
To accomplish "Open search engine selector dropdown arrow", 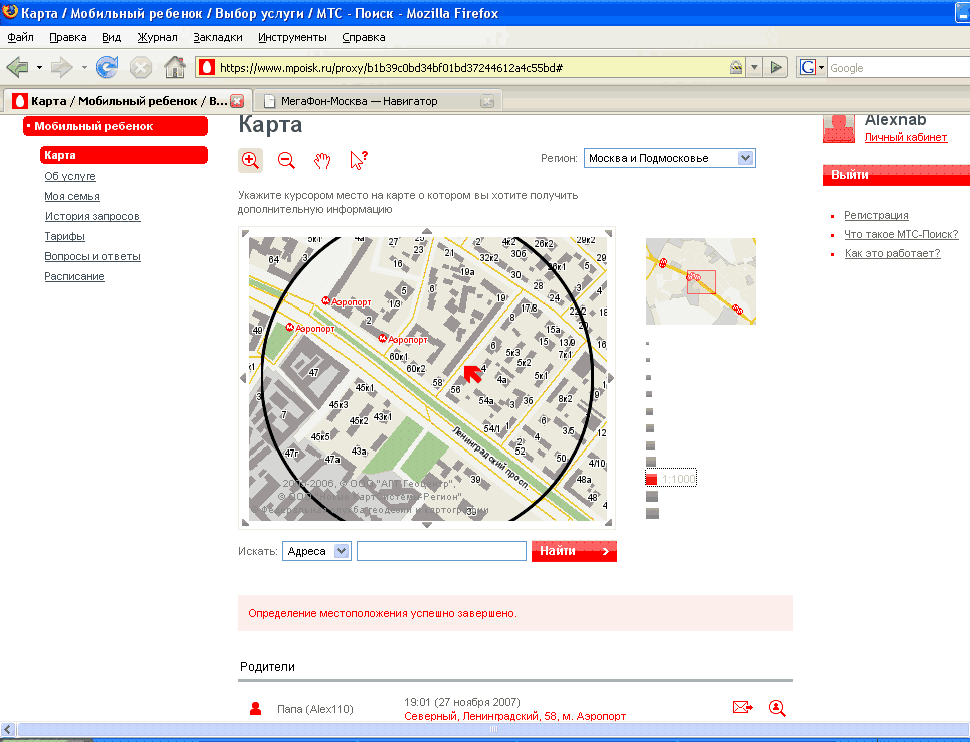I will pyautogui.click(x=822, y=67).
